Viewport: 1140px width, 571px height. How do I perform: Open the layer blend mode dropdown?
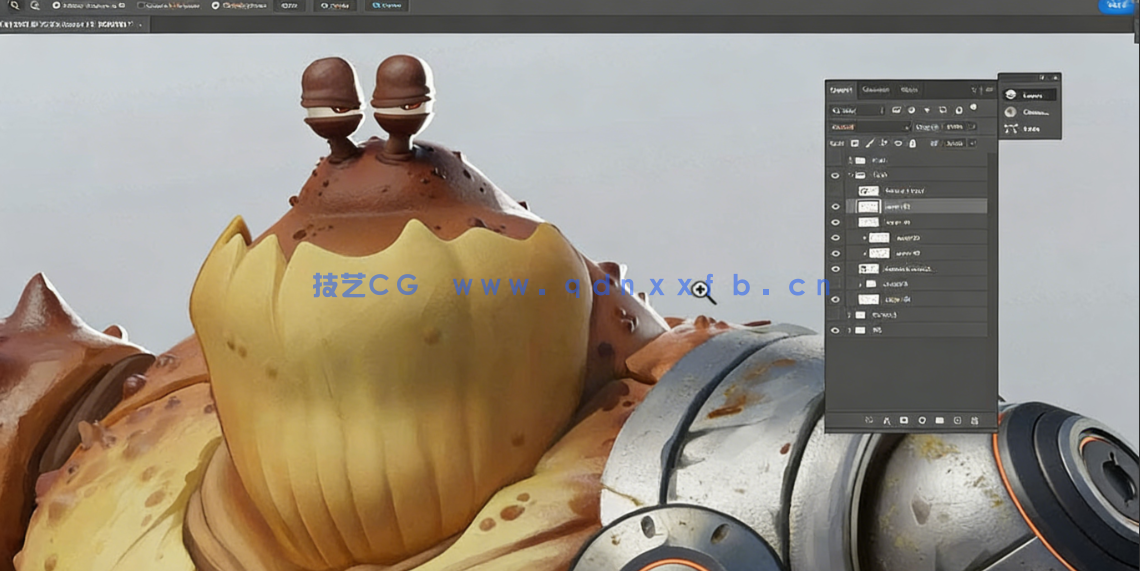(x=870, y=127)
